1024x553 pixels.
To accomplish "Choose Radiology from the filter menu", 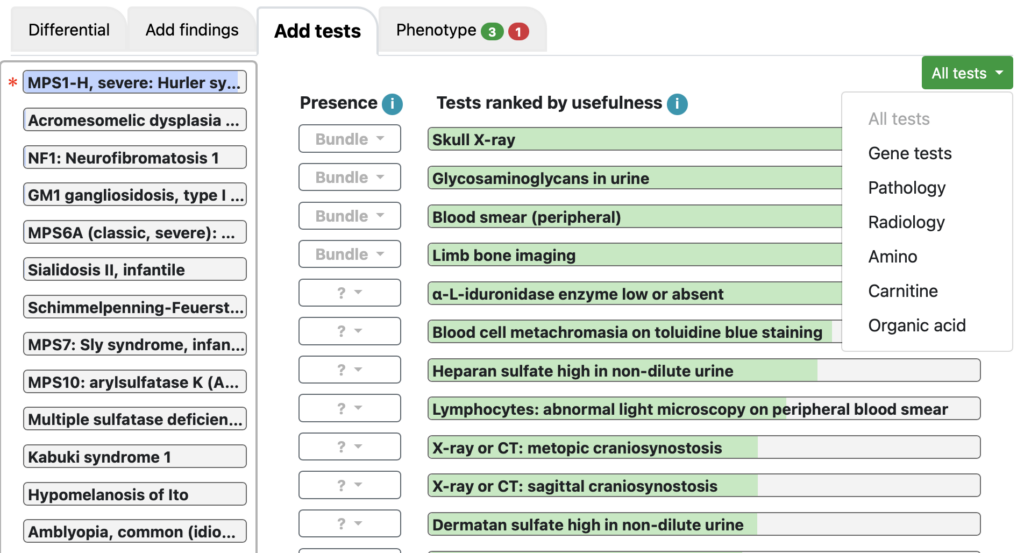I will coord(906,222).
